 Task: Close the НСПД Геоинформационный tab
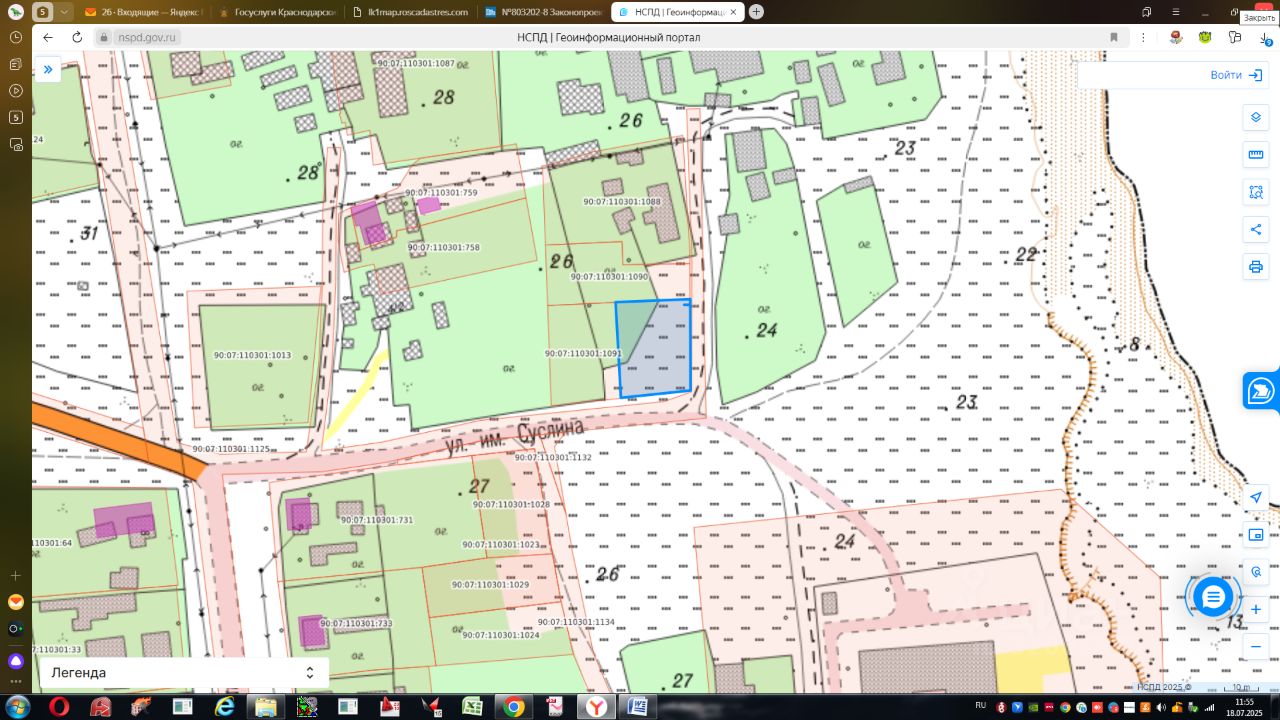click(735, 12)
